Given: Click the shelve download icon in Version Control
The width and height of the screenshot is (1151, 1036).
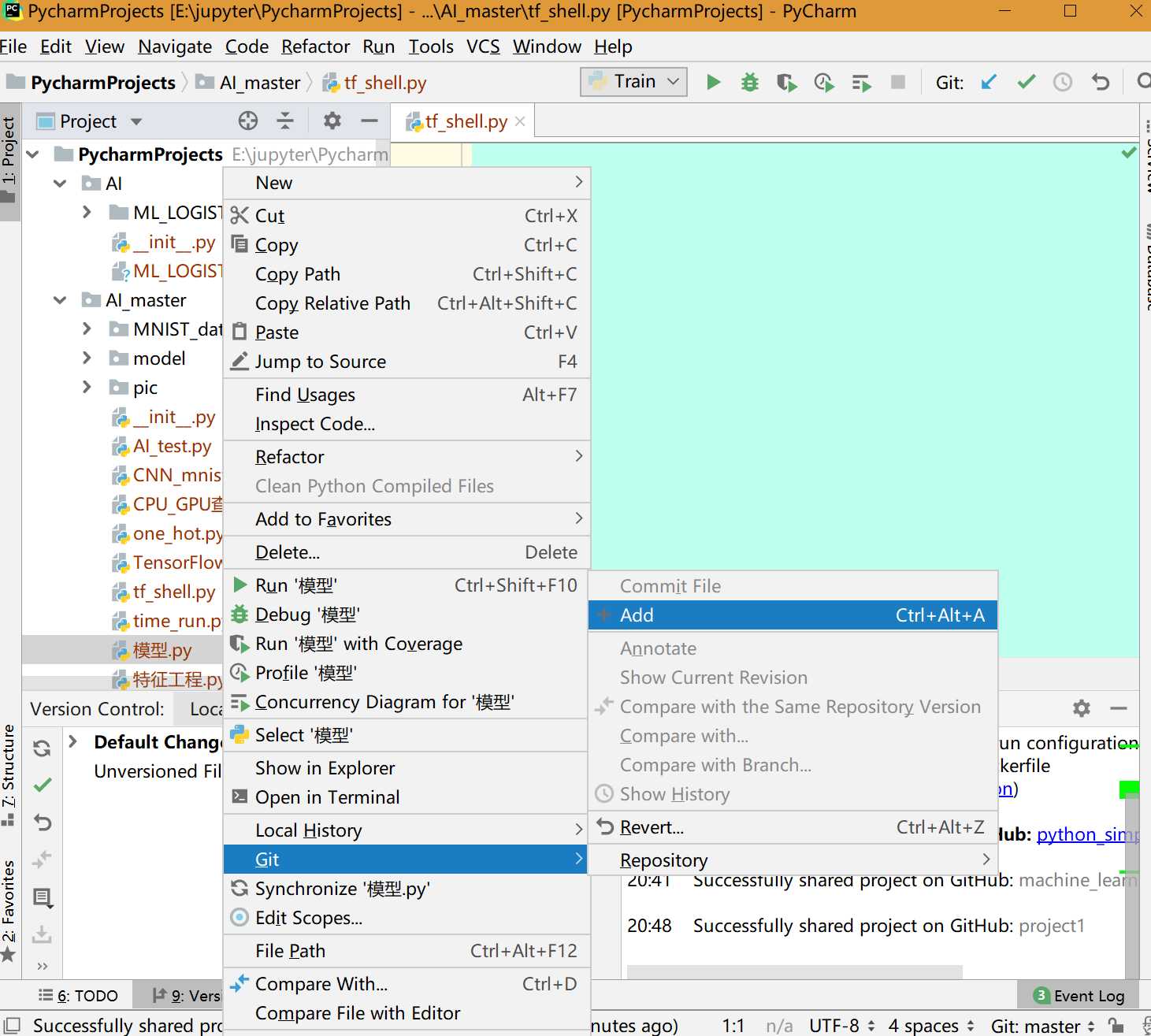Looking at the screenshot, I should [x=43, y=934].
